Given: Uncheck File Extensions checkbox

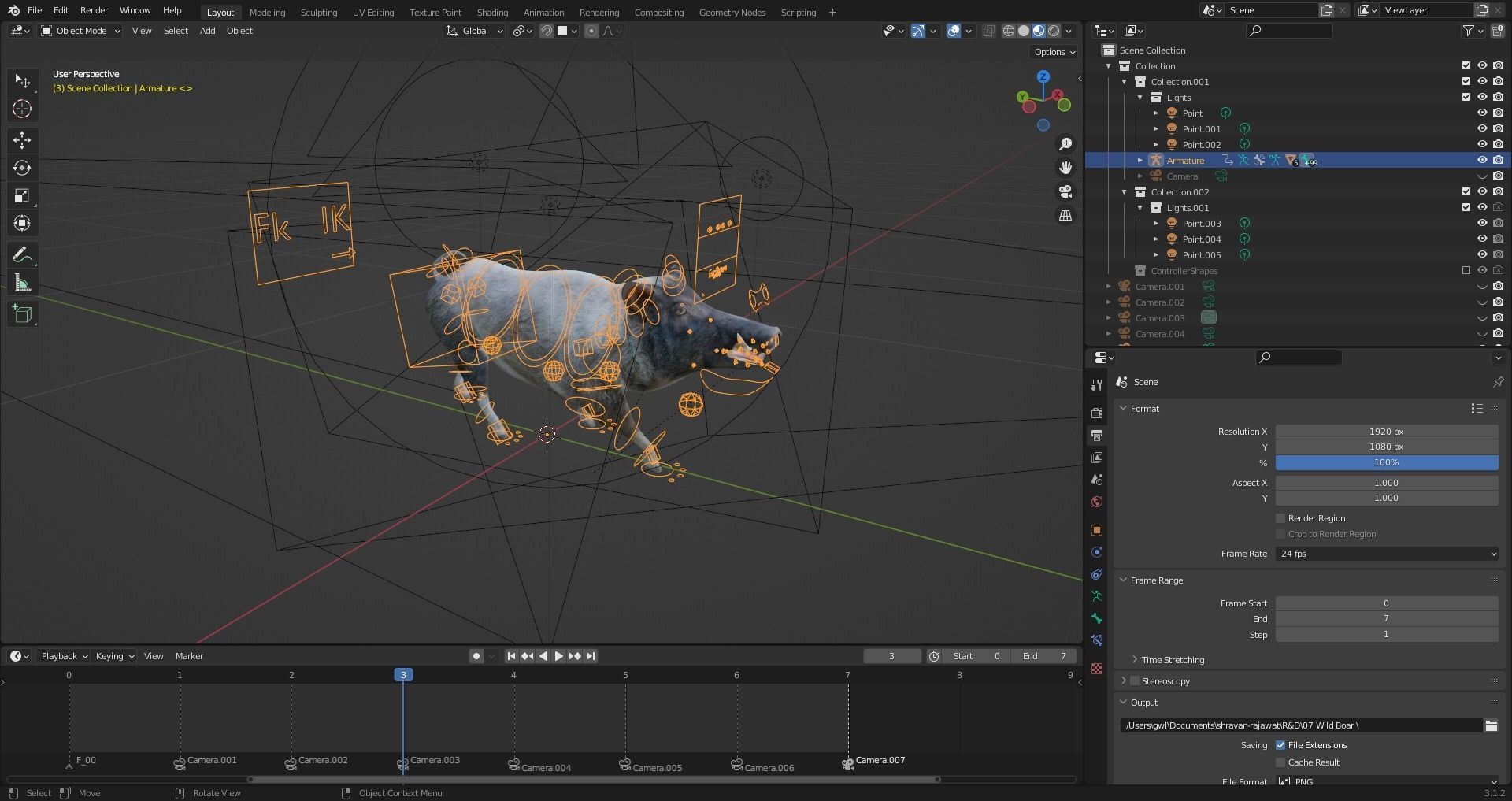Looking at the screenshot, I should 1280,745.
